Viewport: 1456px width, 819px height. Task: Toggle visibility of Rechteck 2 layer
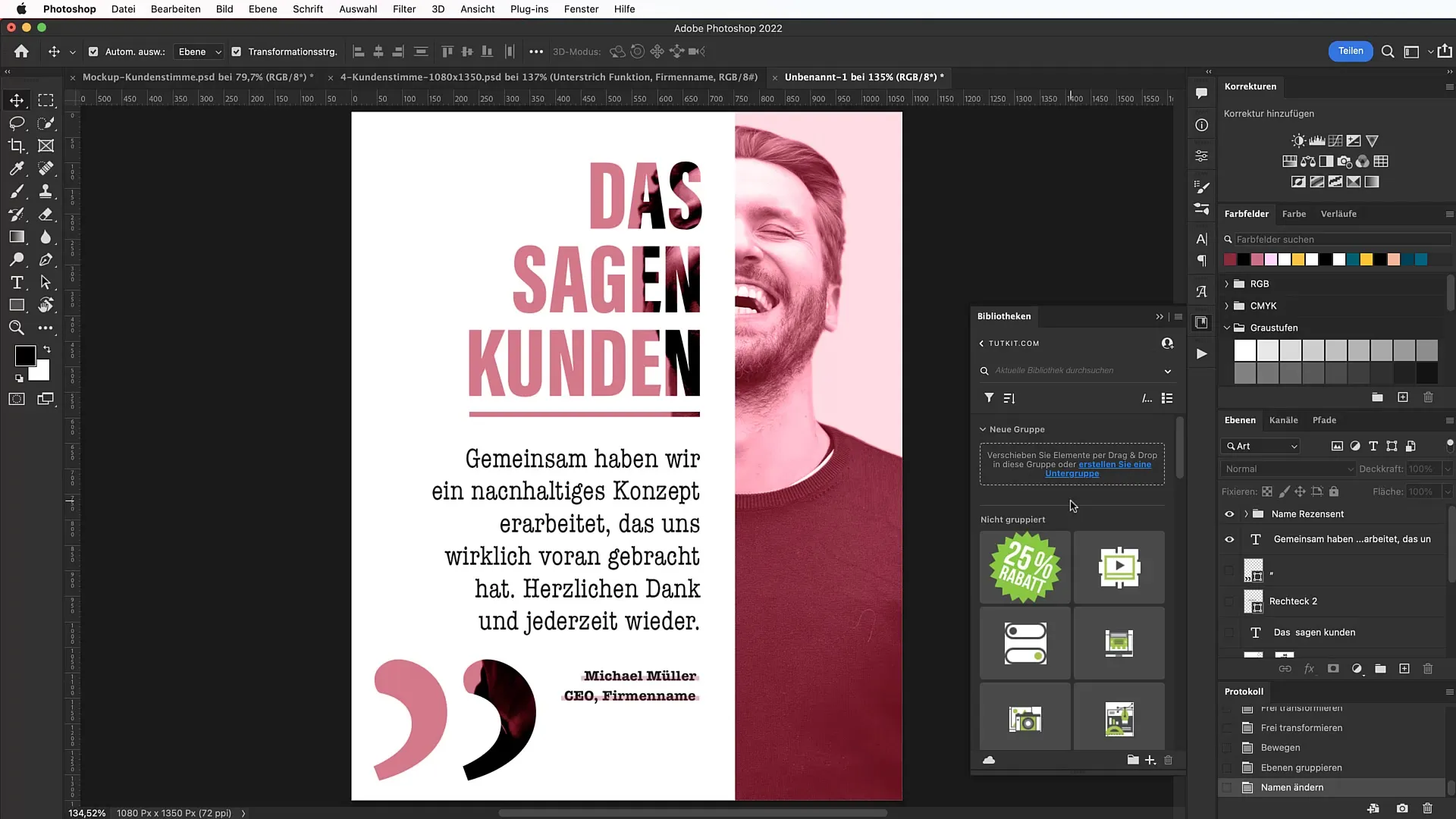coord(1228,600)
